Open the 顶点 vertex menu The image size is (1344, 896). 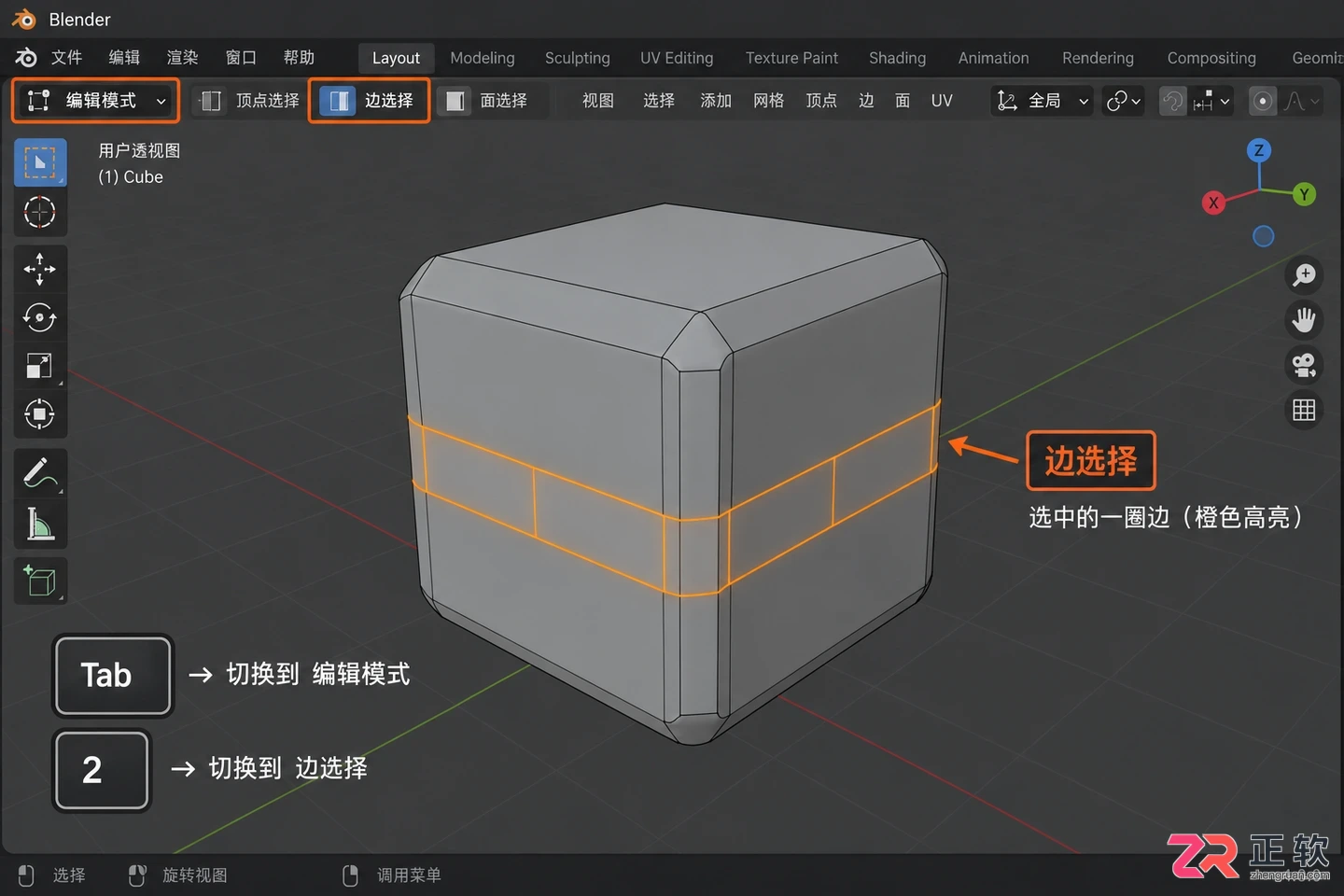[821, 101]
